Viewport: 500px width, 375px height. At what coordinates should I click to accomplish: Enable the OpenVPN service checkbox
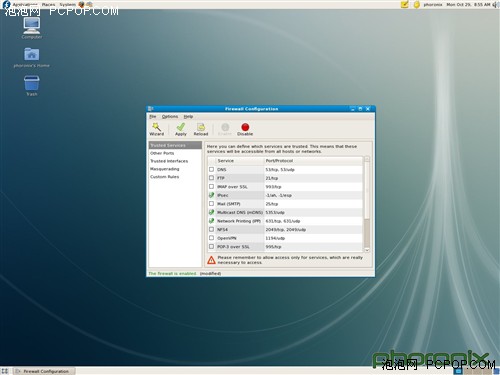click(211, 238)
